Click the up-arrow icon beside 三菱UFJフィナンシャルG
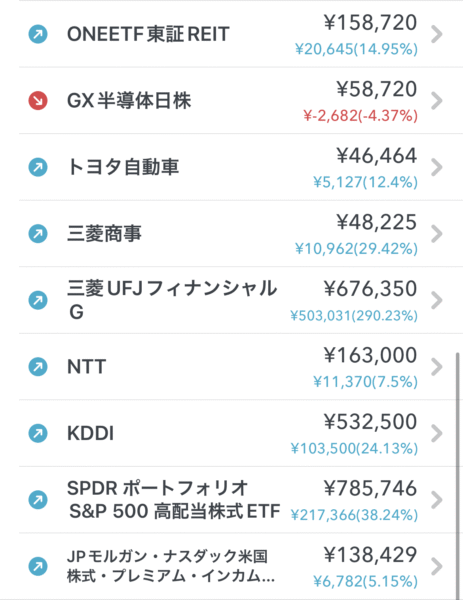463x600 pixels. tap(38, 300)
